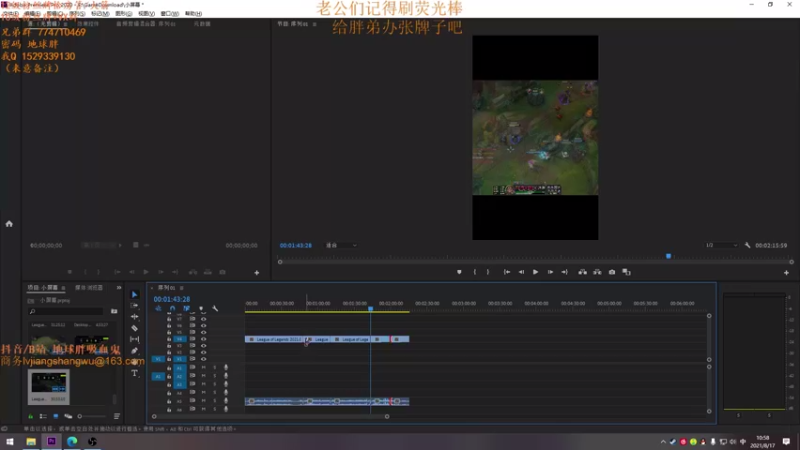Export frame with camera icon
Screen dimensions: 800x450
click(612, 272)
